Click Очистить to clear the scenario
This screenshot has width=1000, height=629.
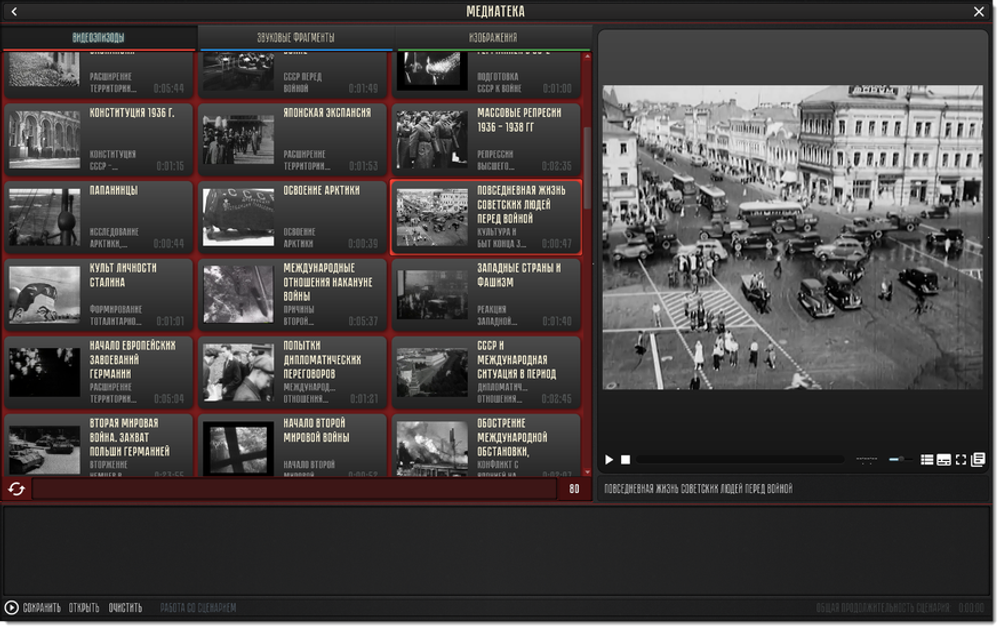125,608
